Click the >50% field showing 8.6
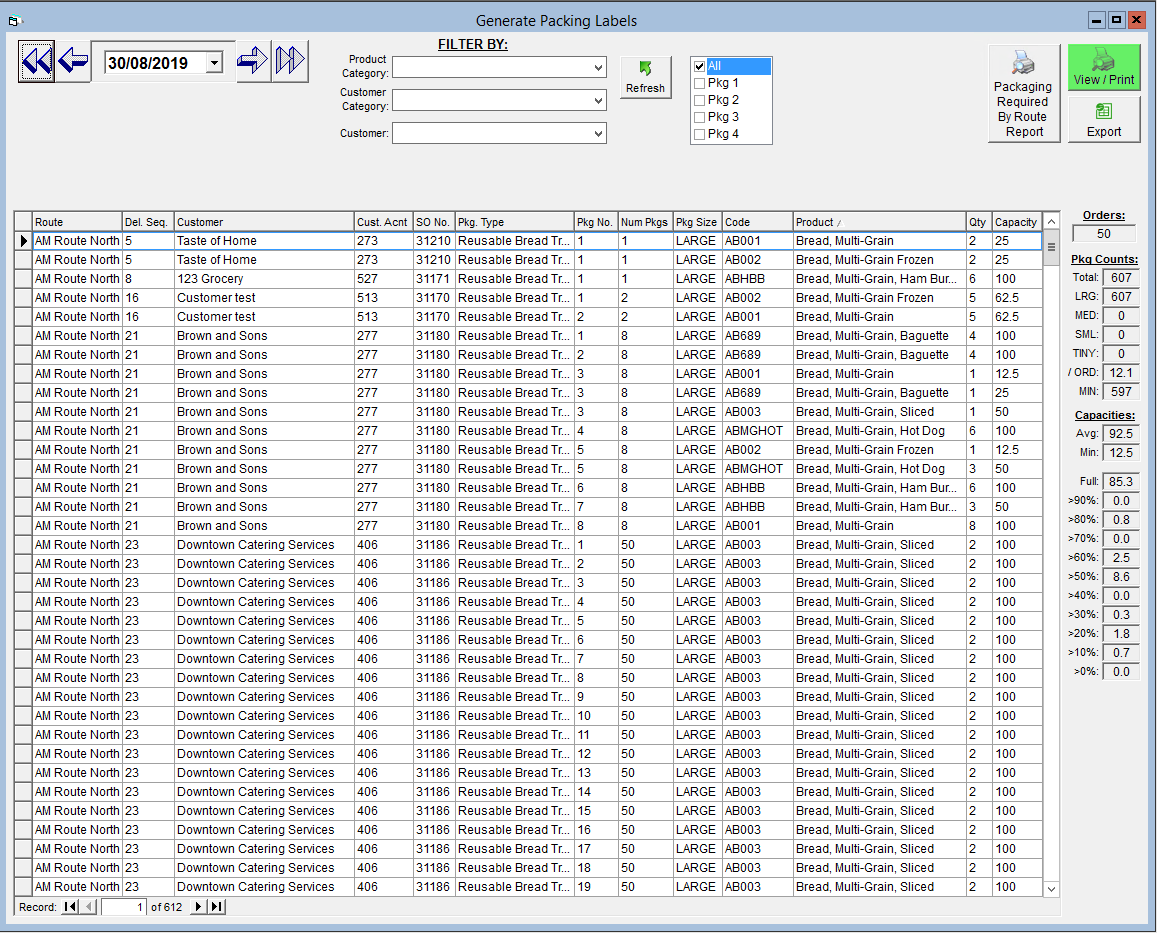The height and width of the screenshot is (934, 1157). click(1121, 577)
